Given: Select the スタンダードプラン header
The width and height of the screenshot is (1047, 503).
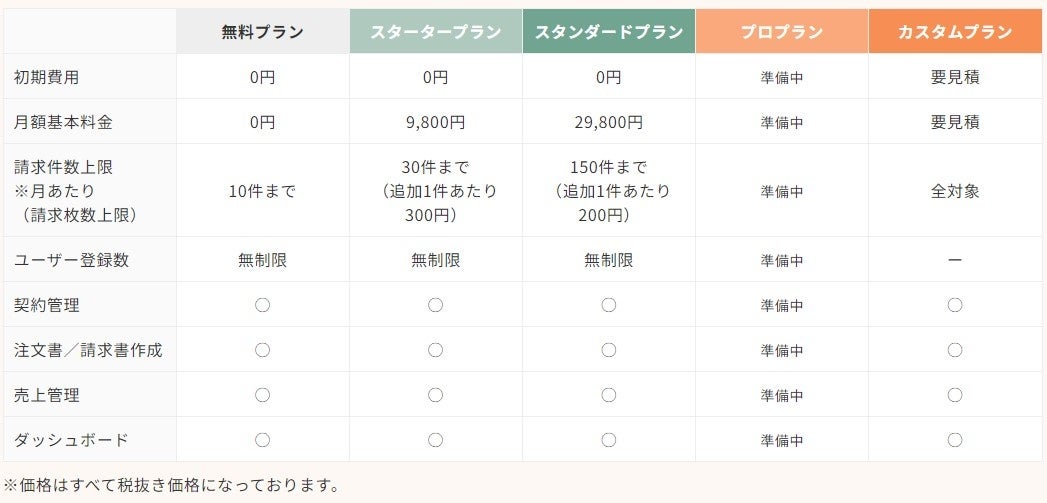Looking at the screenshot, I should tap(608, 32).
